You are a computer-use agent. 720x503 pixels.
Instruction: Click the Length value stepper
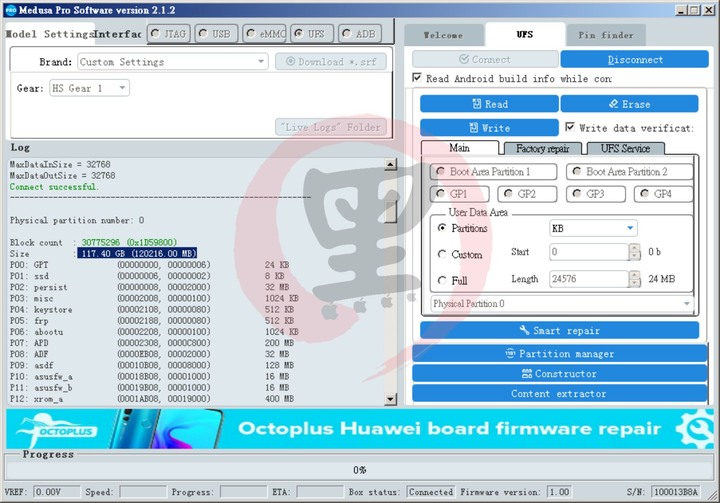635,279
